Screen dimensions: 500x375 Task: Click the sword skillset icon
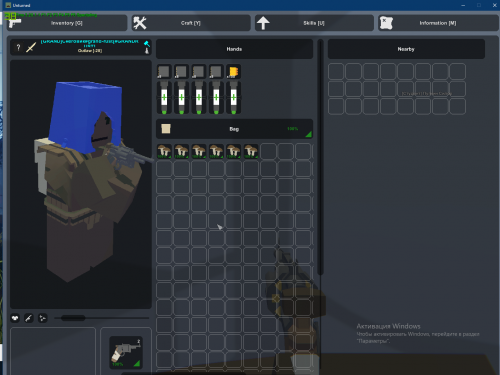31,47
